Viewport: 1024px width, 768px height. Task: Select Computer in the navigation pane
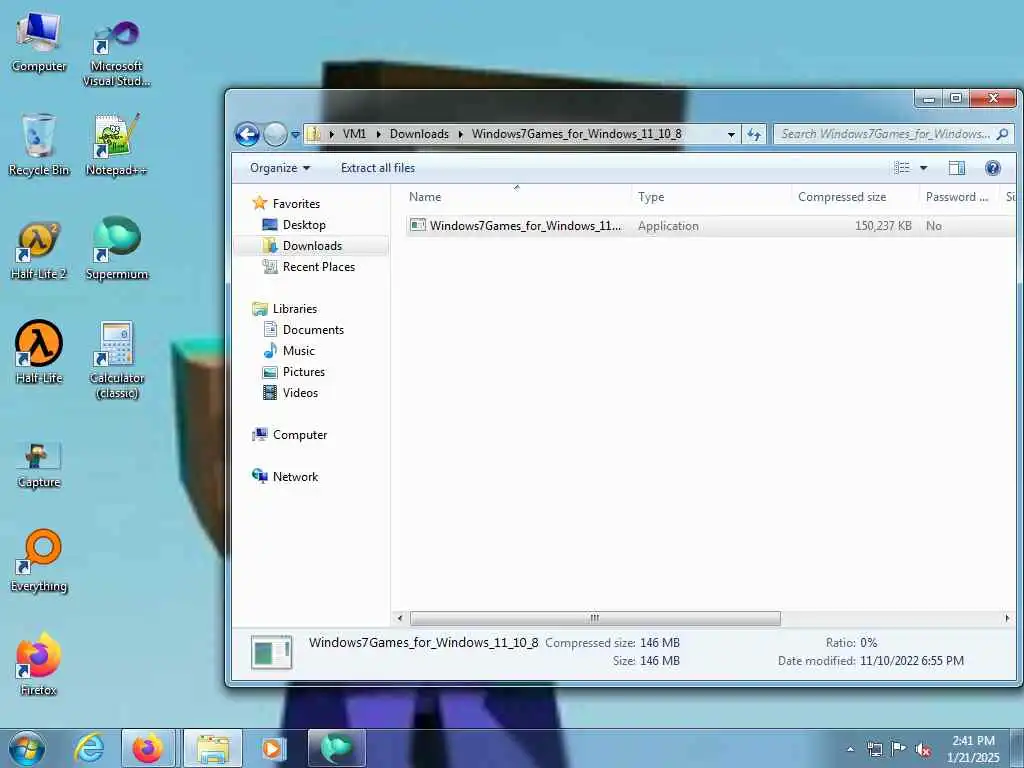(300, 435)
